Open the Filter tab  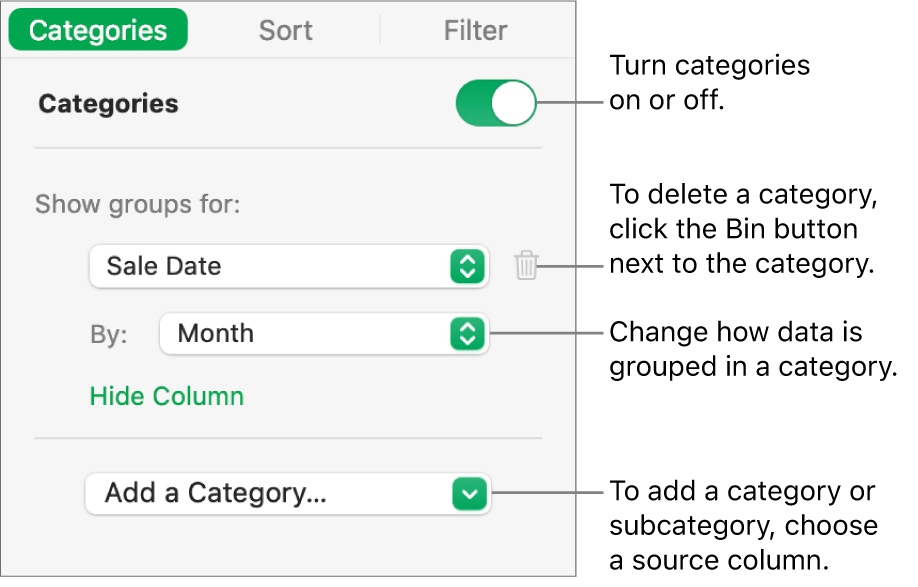coord(475,30)
